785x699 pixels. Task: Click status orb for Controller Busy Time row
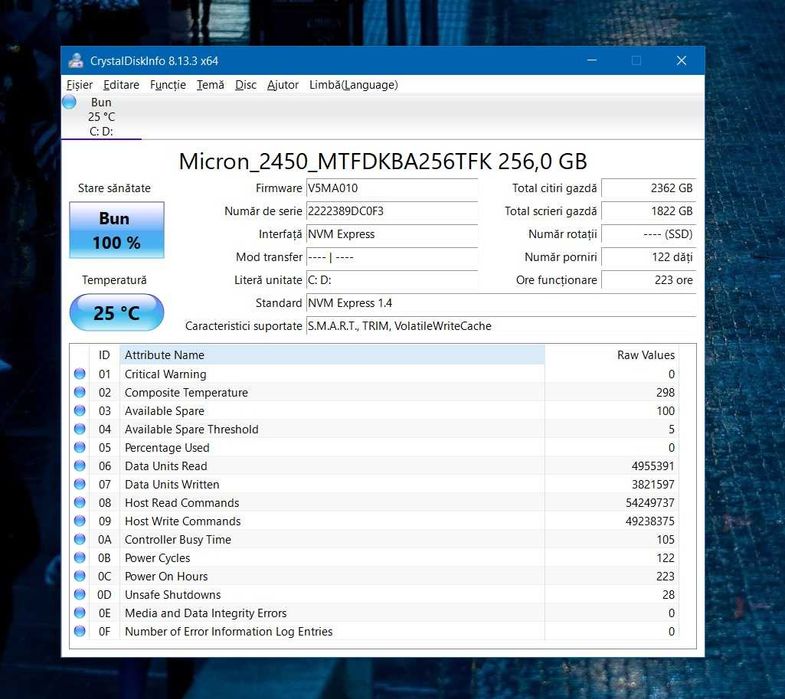[x=80, y=539]
